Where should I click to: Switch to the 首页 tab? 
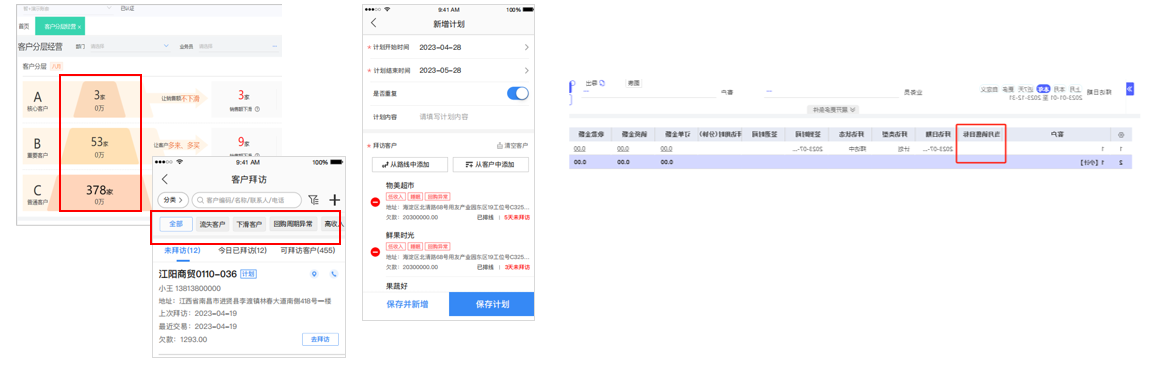pos(24,26)
